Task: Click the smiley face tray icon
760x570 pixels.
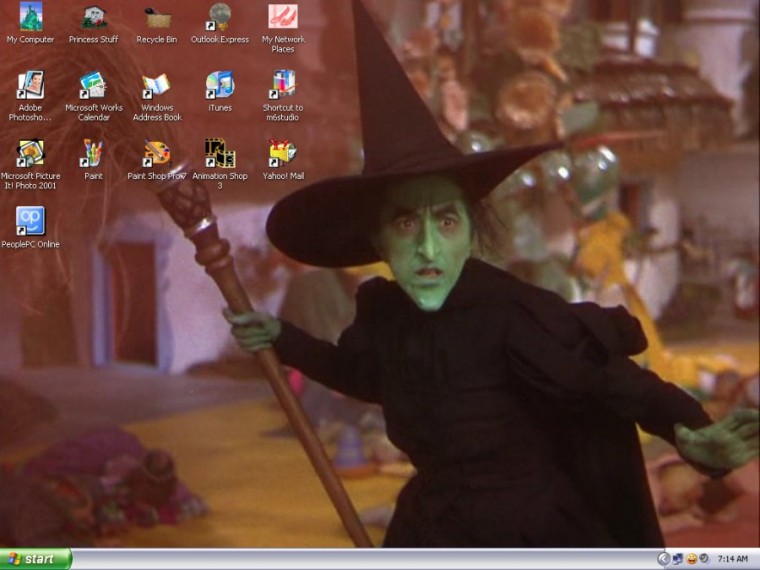Action: pyautogui.click(x=692, y=559)
